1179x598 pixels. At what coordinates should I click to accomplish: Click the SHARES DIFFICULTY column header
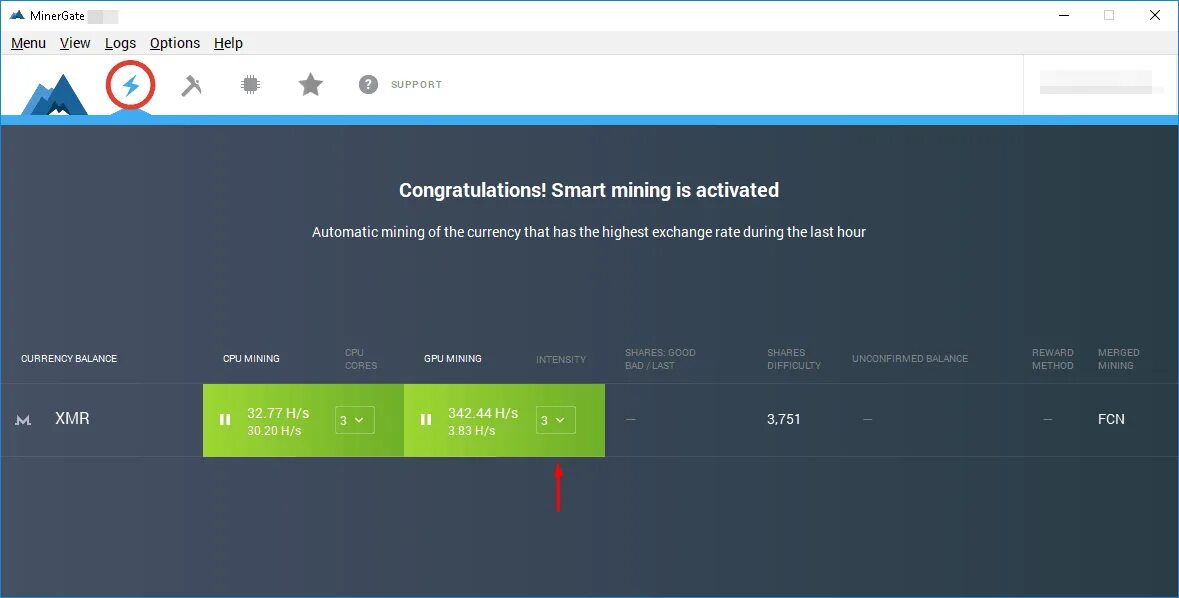point(794,359)
